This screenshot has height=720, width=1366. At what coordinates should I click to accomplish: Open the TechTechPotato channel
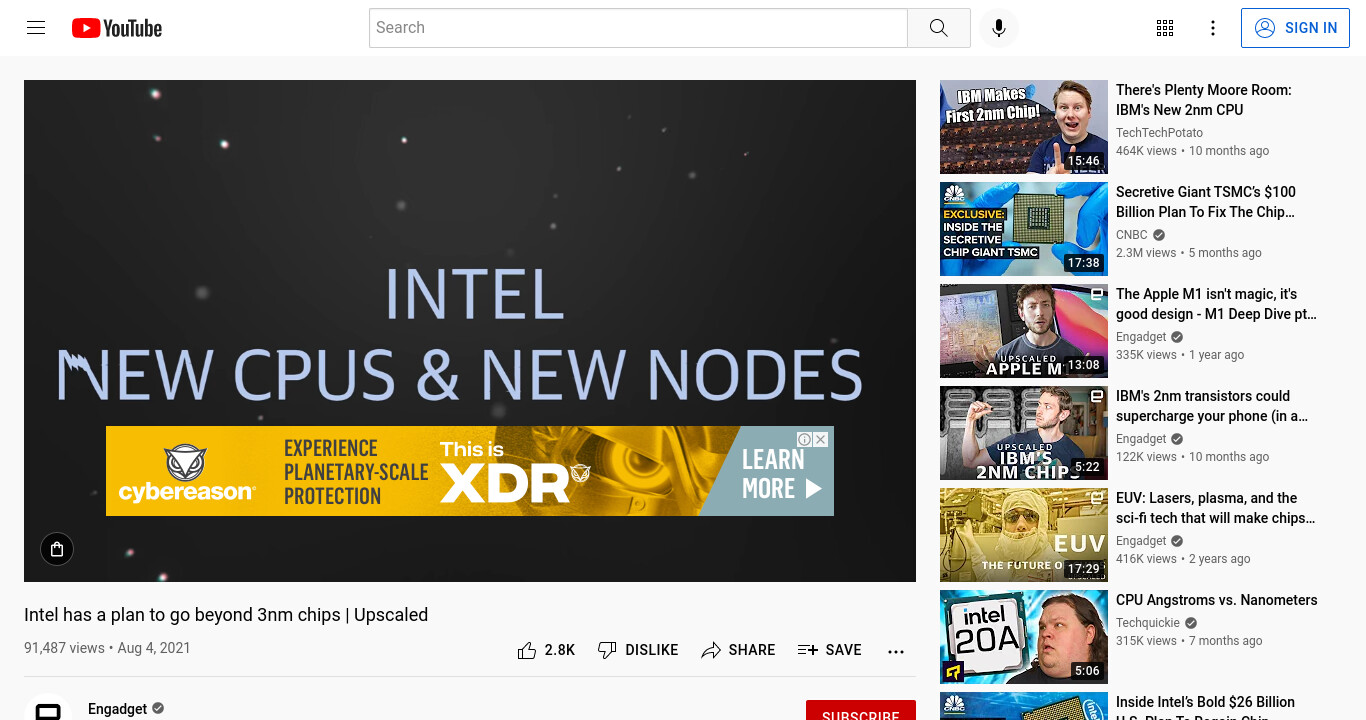(x=1159, y=132)
